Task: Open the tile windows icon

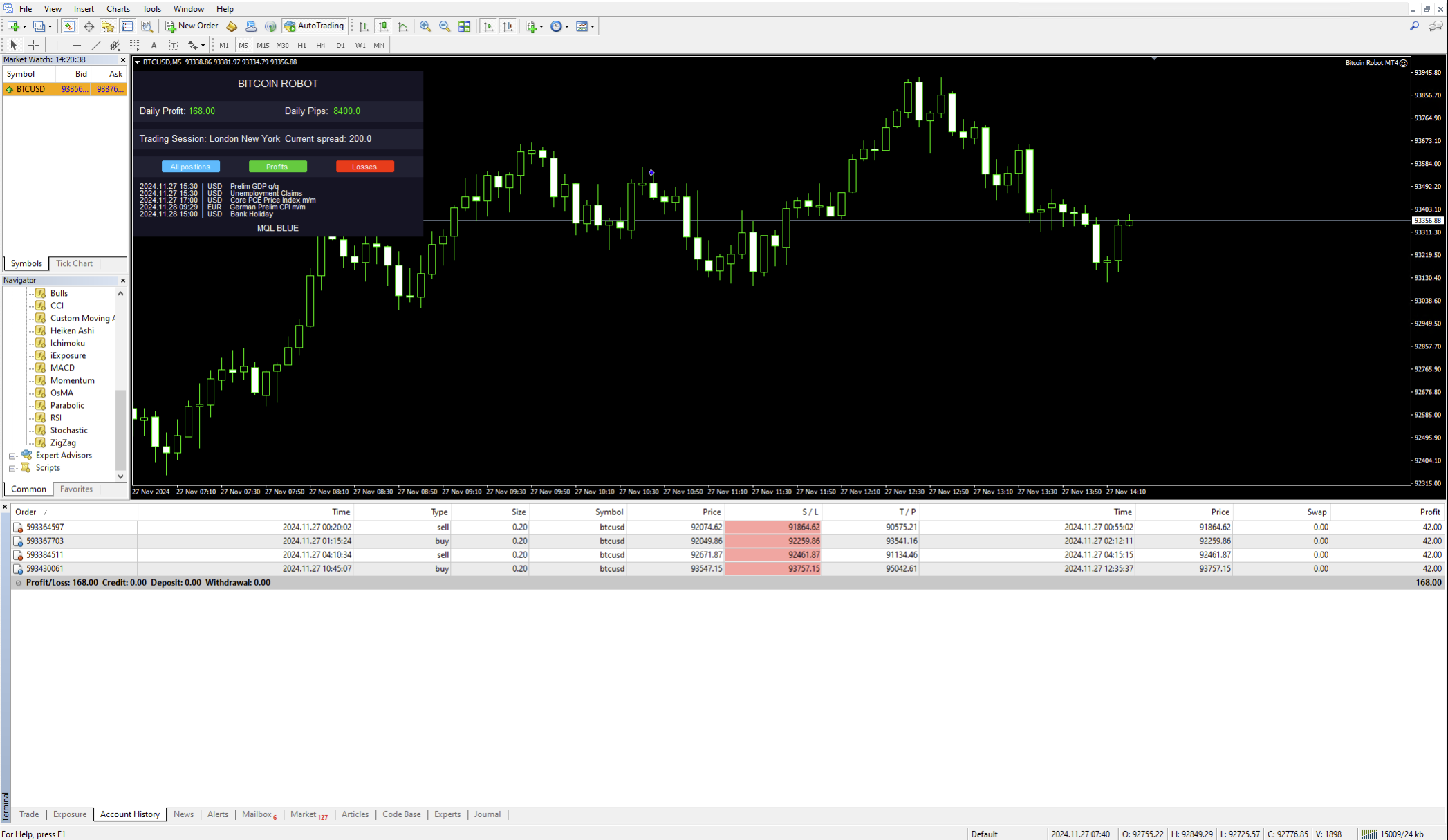Action: coord(465,26)
